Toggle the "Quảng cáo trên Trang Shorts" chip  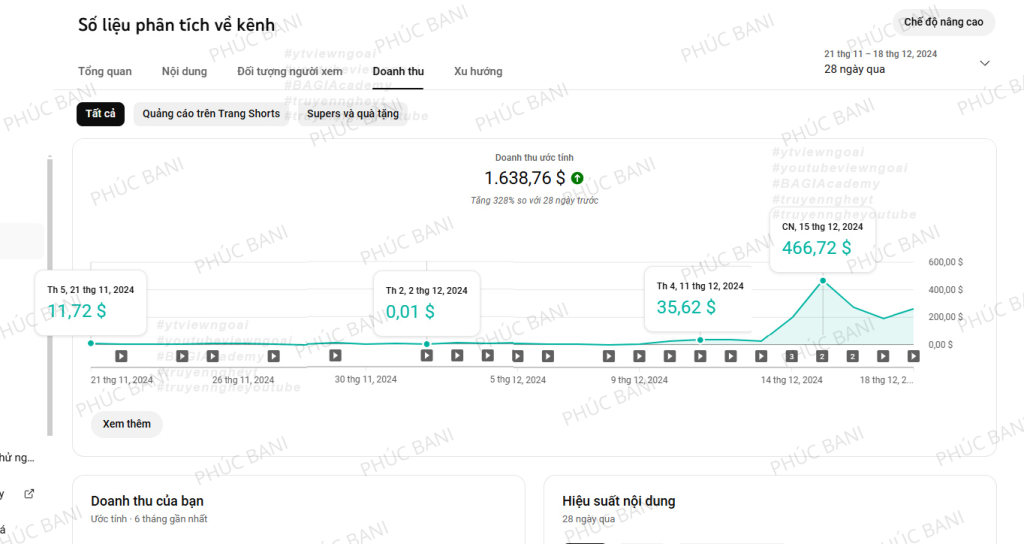[211, 114]
